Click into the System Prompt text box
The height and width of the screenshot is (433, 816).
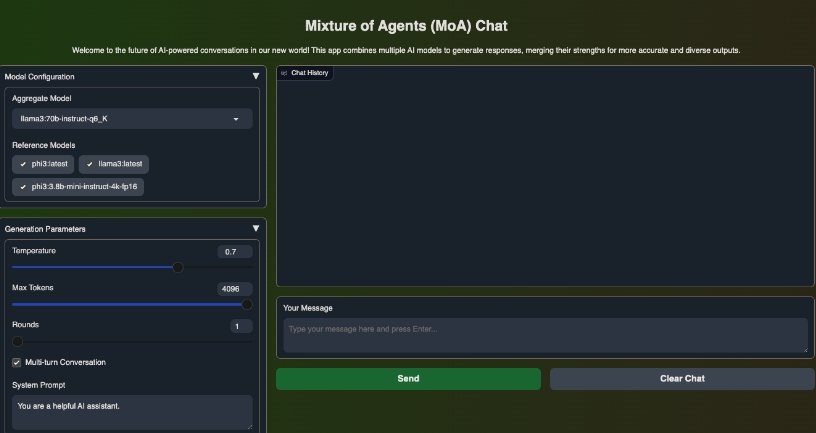tap(132, 411)
